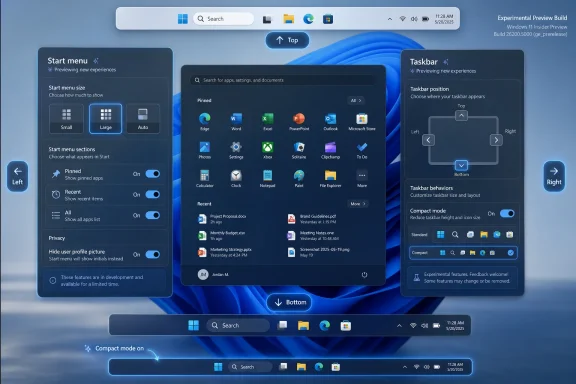The height and width of the screenshot is (384, 576).
Task: Open Paint from pinned apps
Action: coord(299,179)
